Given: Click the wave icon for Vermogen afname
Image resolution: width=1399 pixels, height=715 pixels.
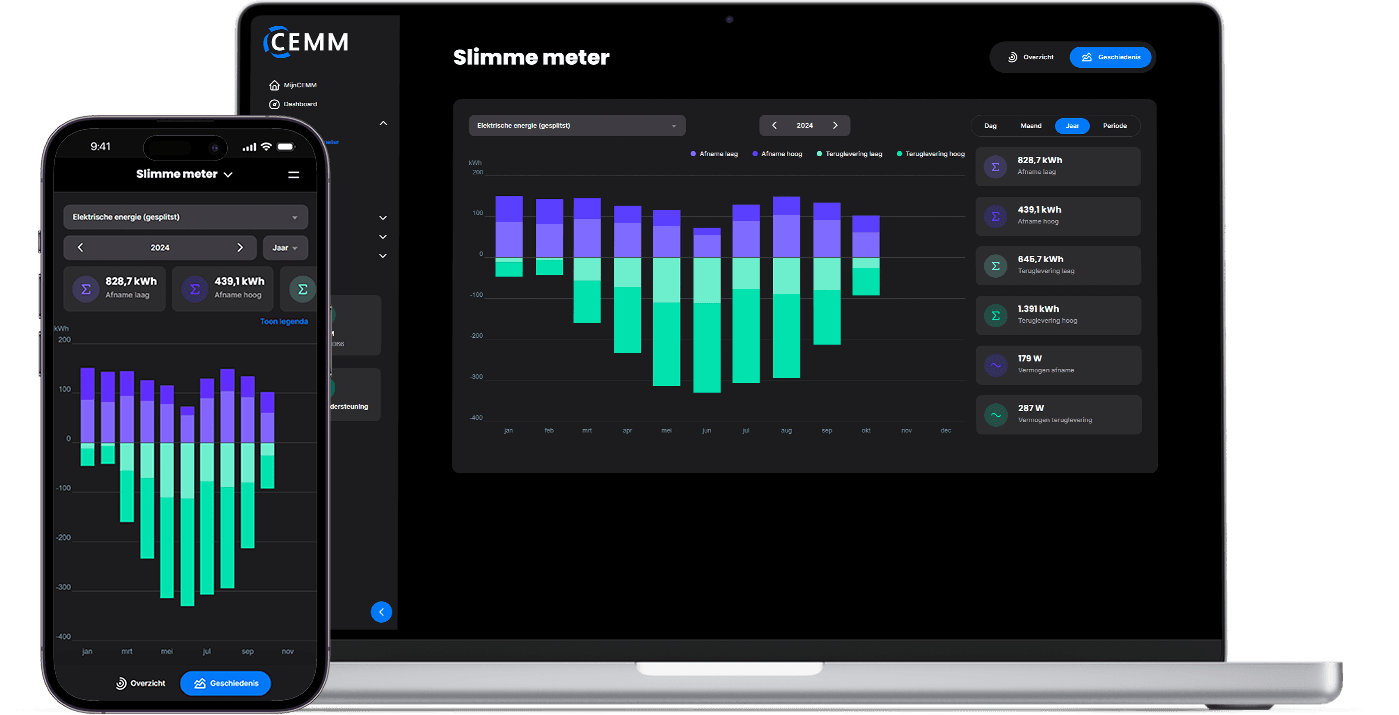Looking at the screenshot, I should point(995,365).
